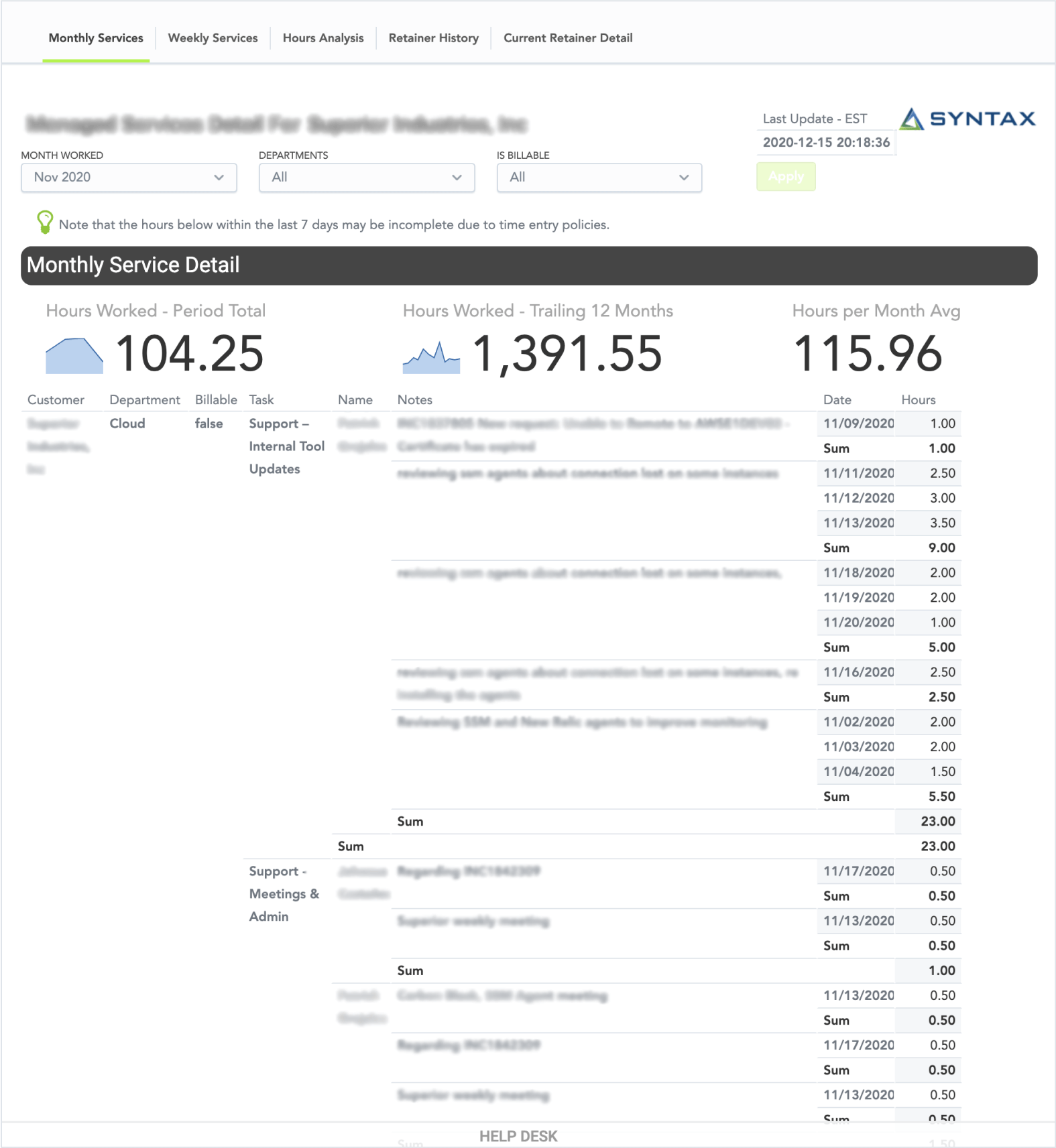
Task: Click the Trailing 12 Months sparkline chart
Action: 431,358
